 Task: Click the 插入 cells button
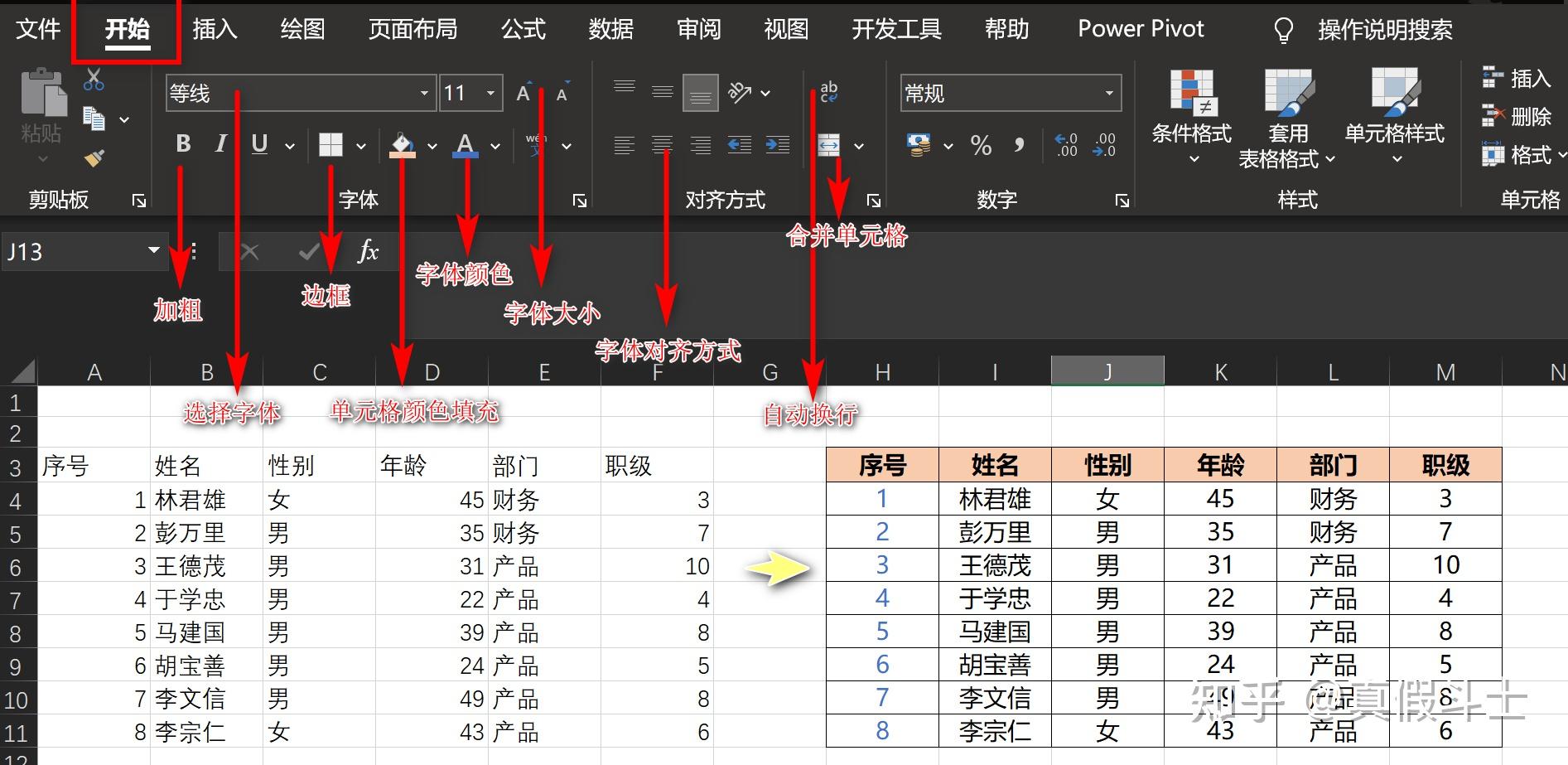[1516, 78]
